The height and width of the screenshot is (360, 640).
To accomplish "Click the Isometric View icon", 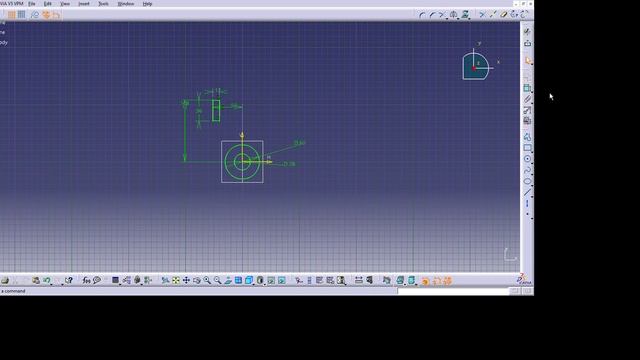I will pyautogui.click(x=249, y=280).
